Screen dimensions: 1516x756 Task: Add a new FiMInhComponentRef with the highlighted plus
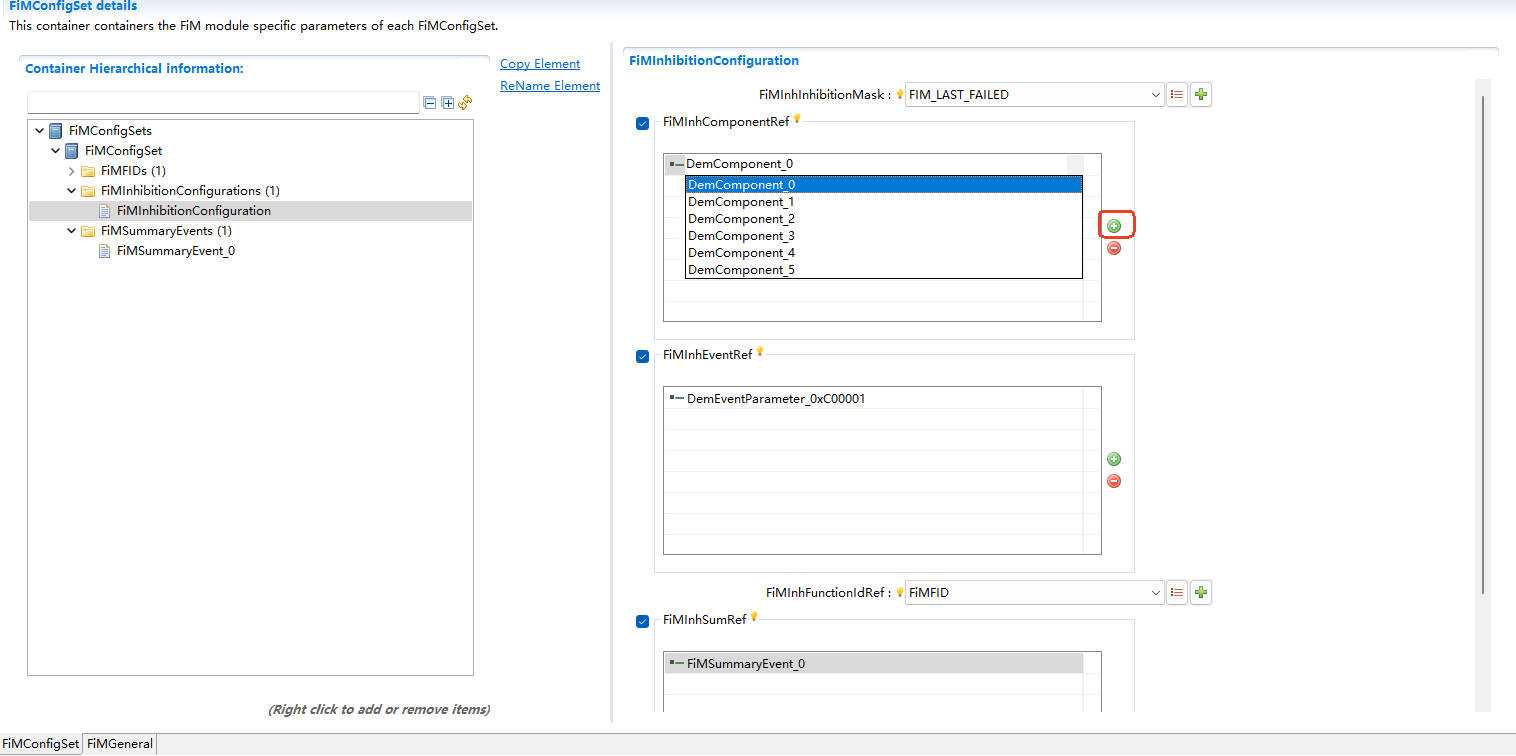[1115, 225]
